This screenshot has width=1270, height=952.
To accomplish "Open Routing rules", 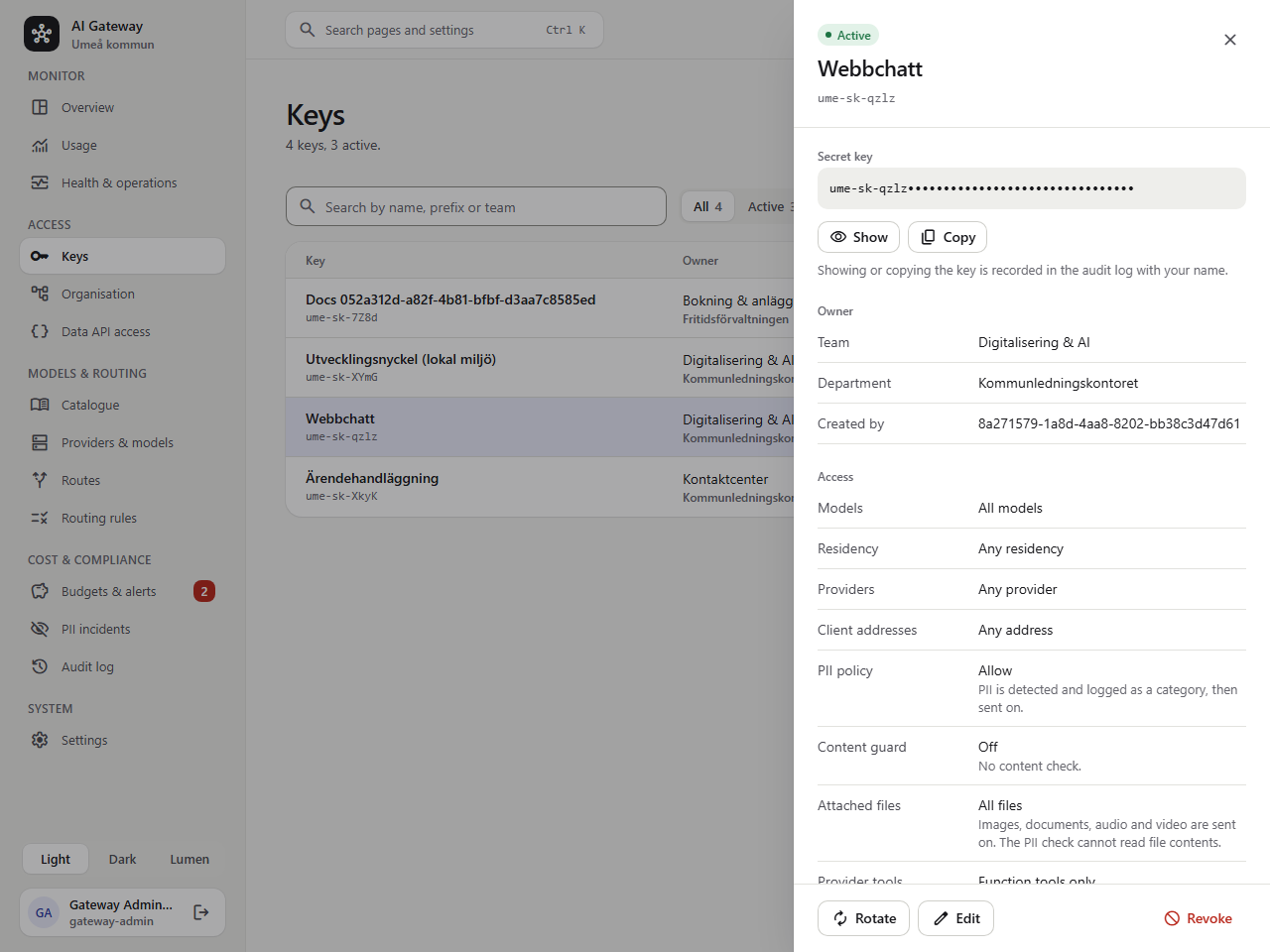I will click(123, 518).
